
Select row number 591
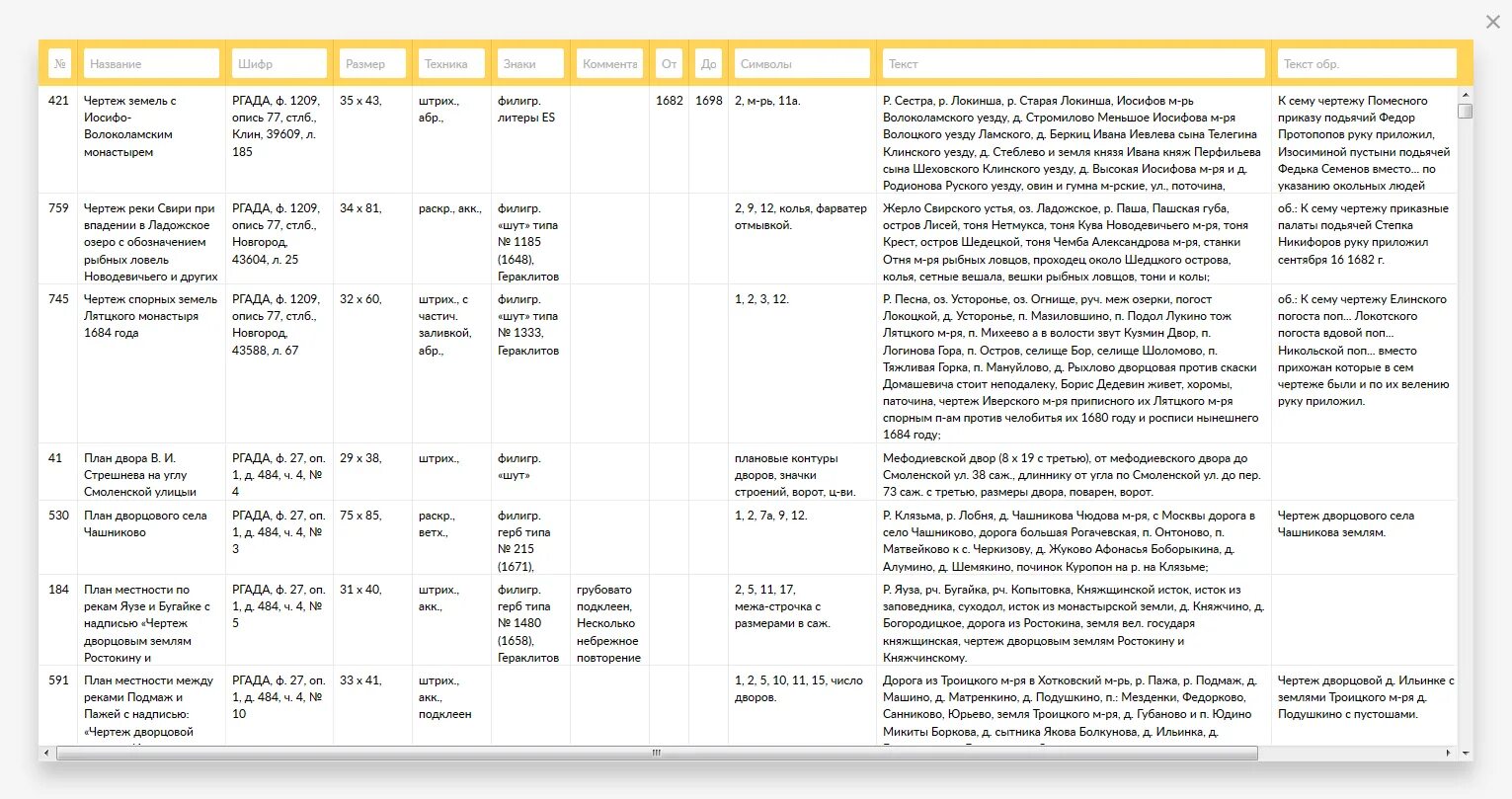(x=58, y=680)
